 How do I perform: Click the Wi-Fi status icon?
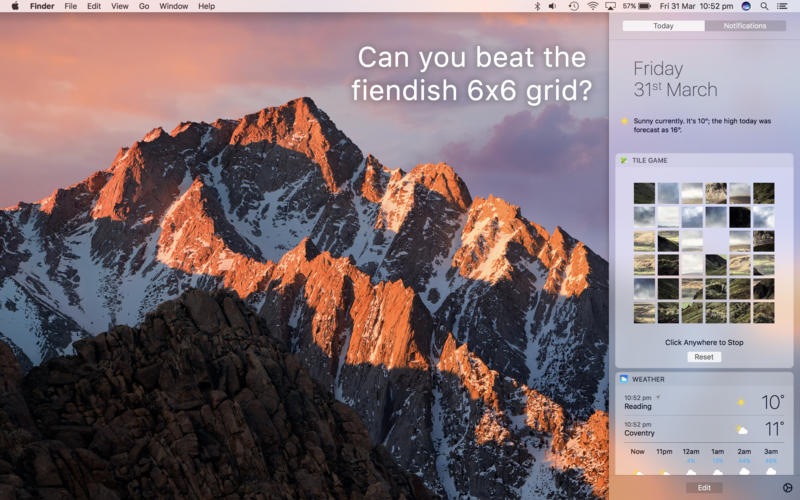(x=592, y=6)
